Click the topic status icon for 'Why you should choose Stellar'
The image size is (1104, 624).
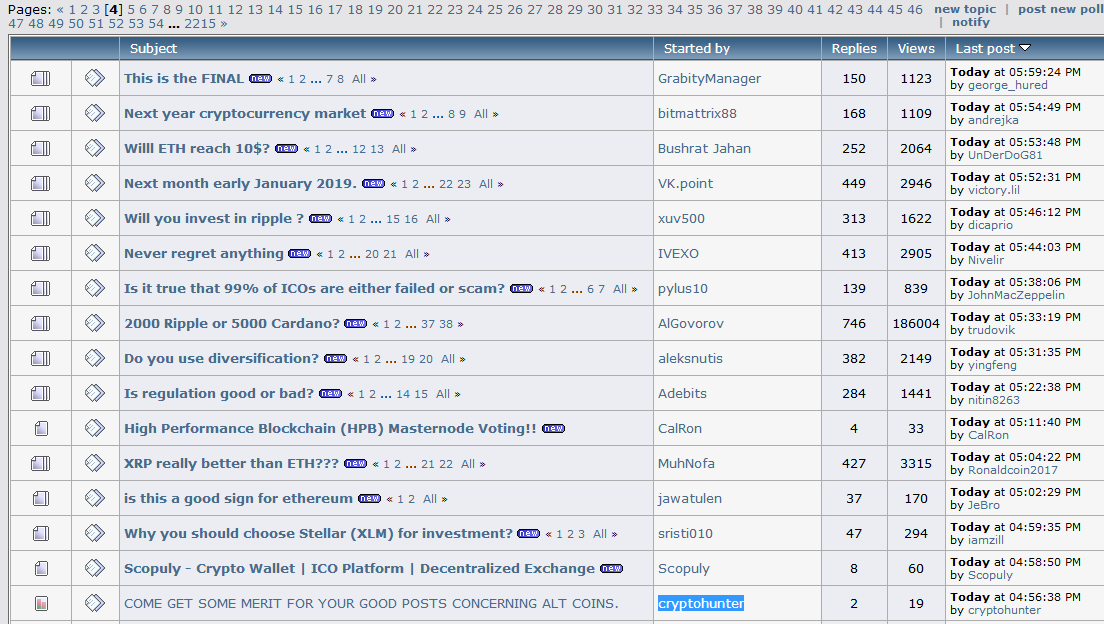41,533
